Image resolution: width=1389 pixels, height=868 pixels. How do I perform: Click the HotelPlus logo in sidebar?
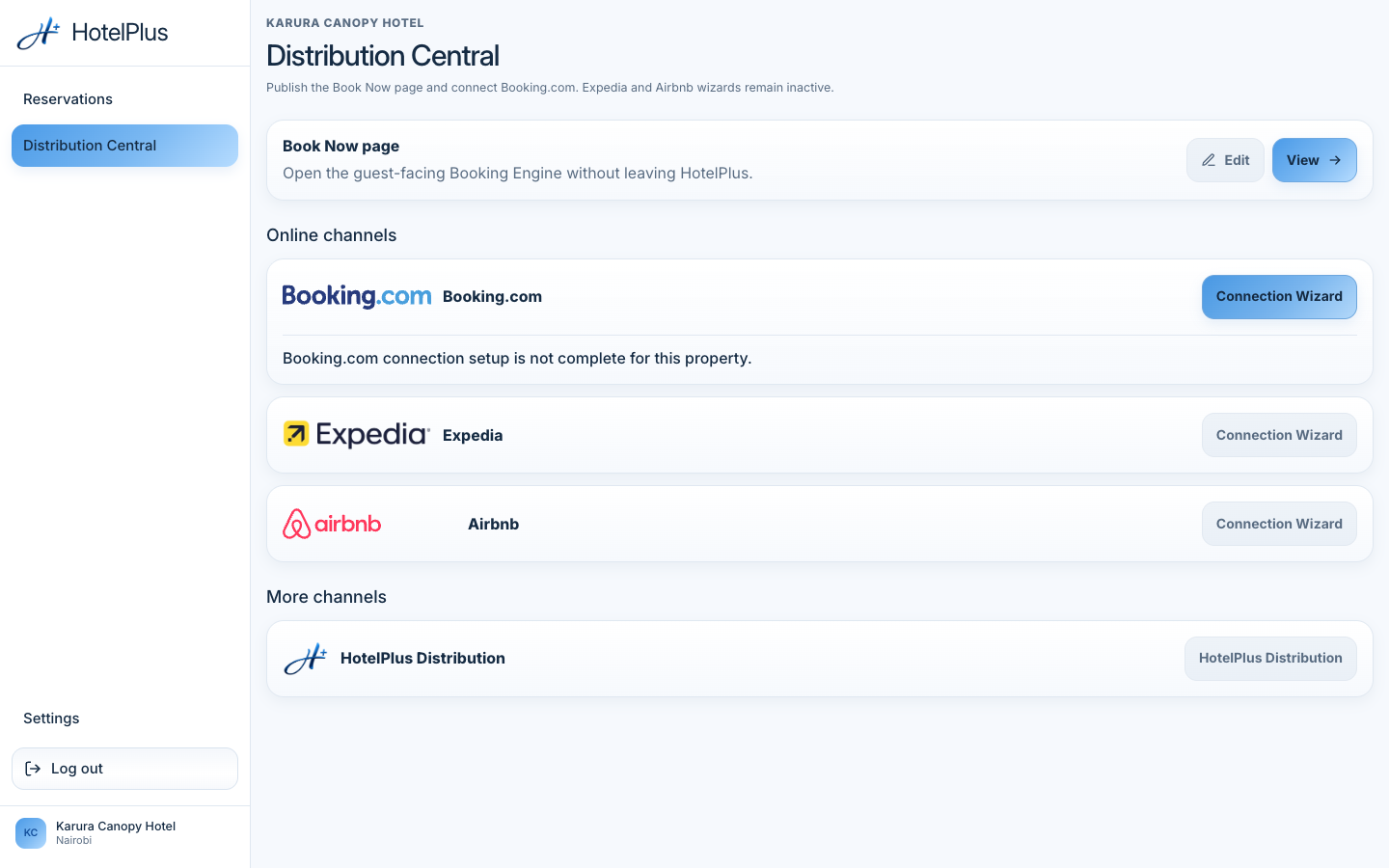coord(93,33)
